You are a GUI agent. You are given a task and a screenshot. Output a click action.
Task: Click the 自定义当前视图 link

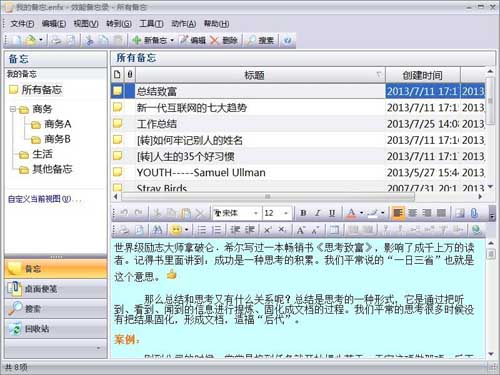(x=39, y=199)
